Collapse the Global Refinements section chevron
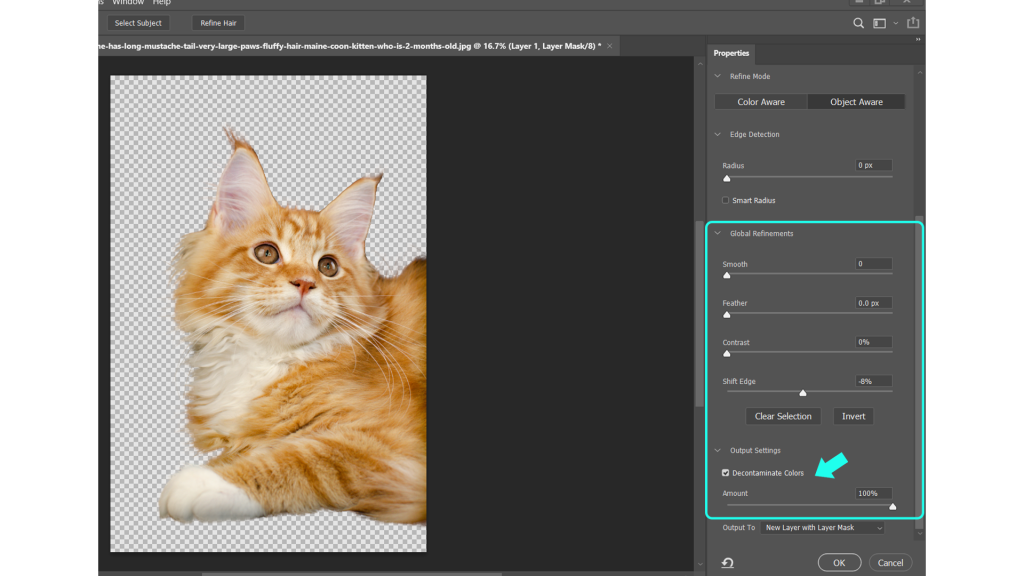The width and height of the screenshot is (1024, 576). click(716, 233)
